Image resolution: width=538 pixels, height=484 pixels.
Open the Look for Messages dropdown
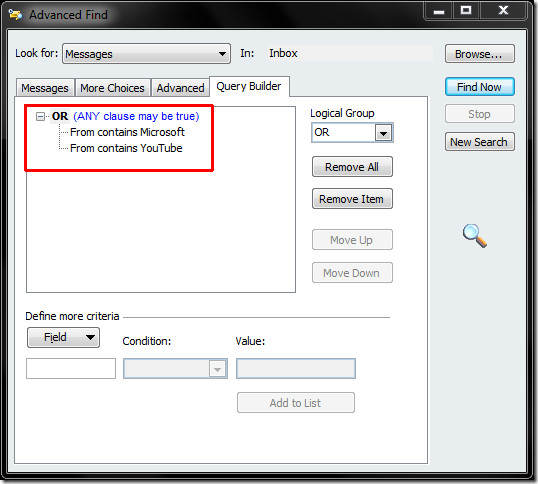146,54
